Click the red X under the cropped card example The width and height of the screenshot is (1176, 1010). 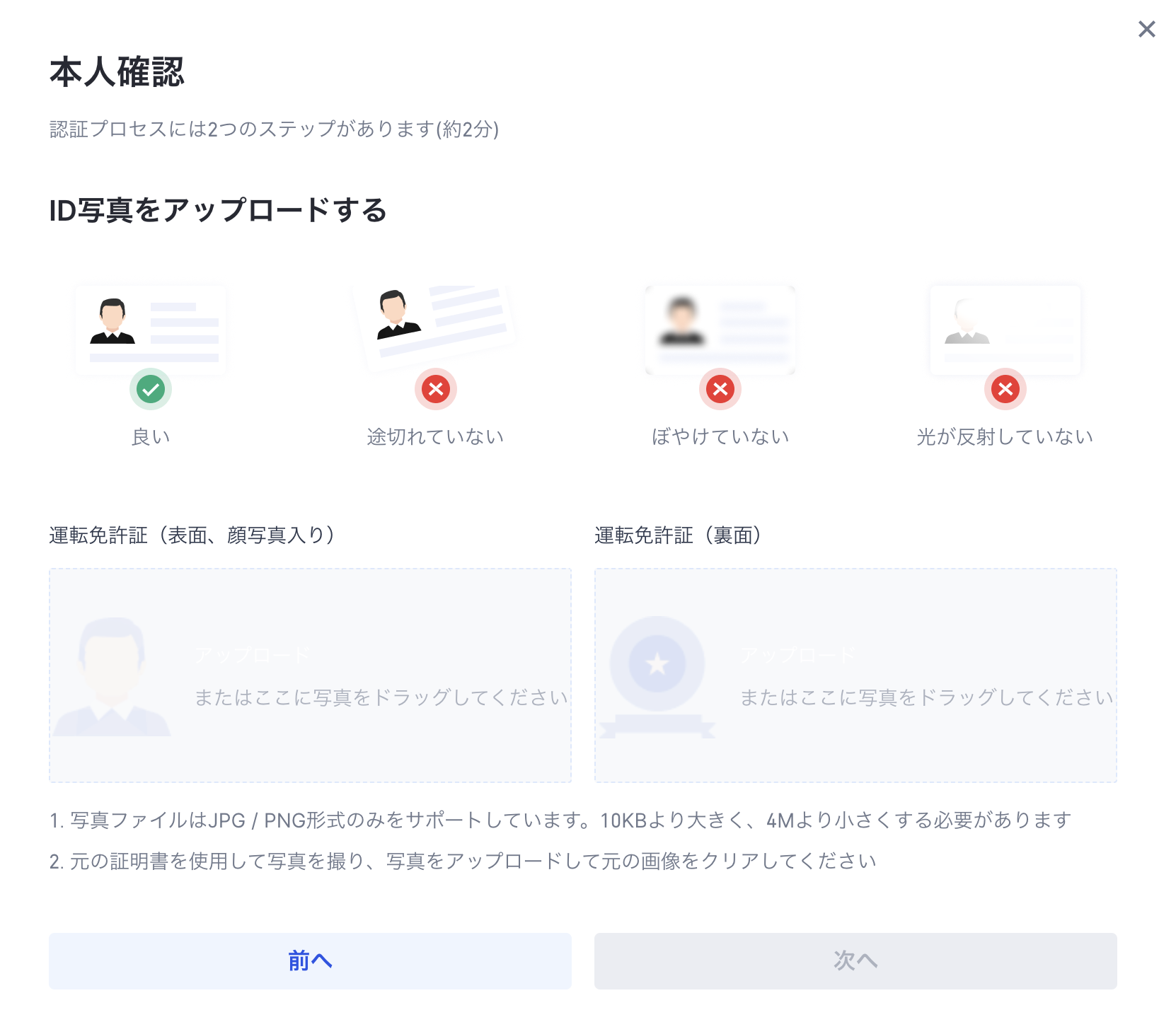point(436,389)
